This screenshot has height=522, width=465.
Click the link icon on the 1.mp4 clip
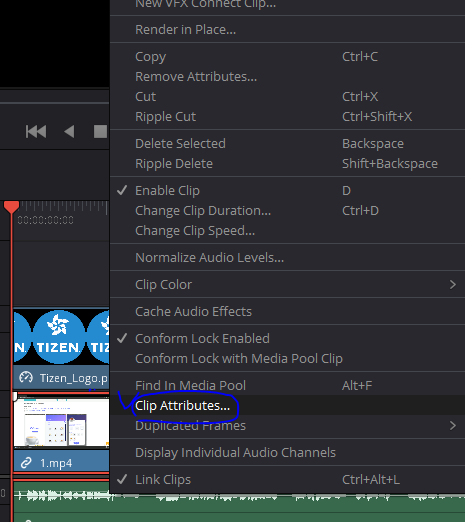pyautogui.click(x=26, y=463)
